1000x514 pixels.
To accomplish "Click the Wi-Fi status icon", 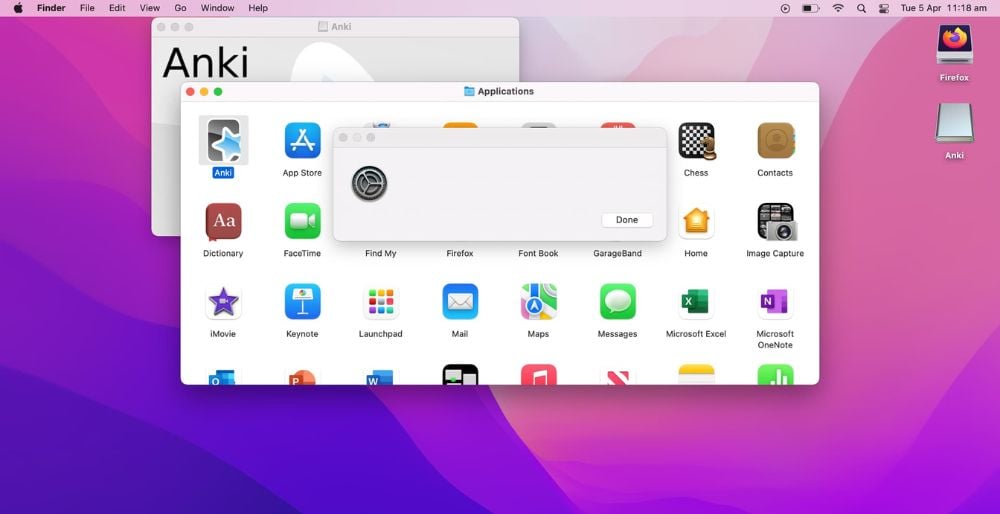I will (x=838, y=8).
